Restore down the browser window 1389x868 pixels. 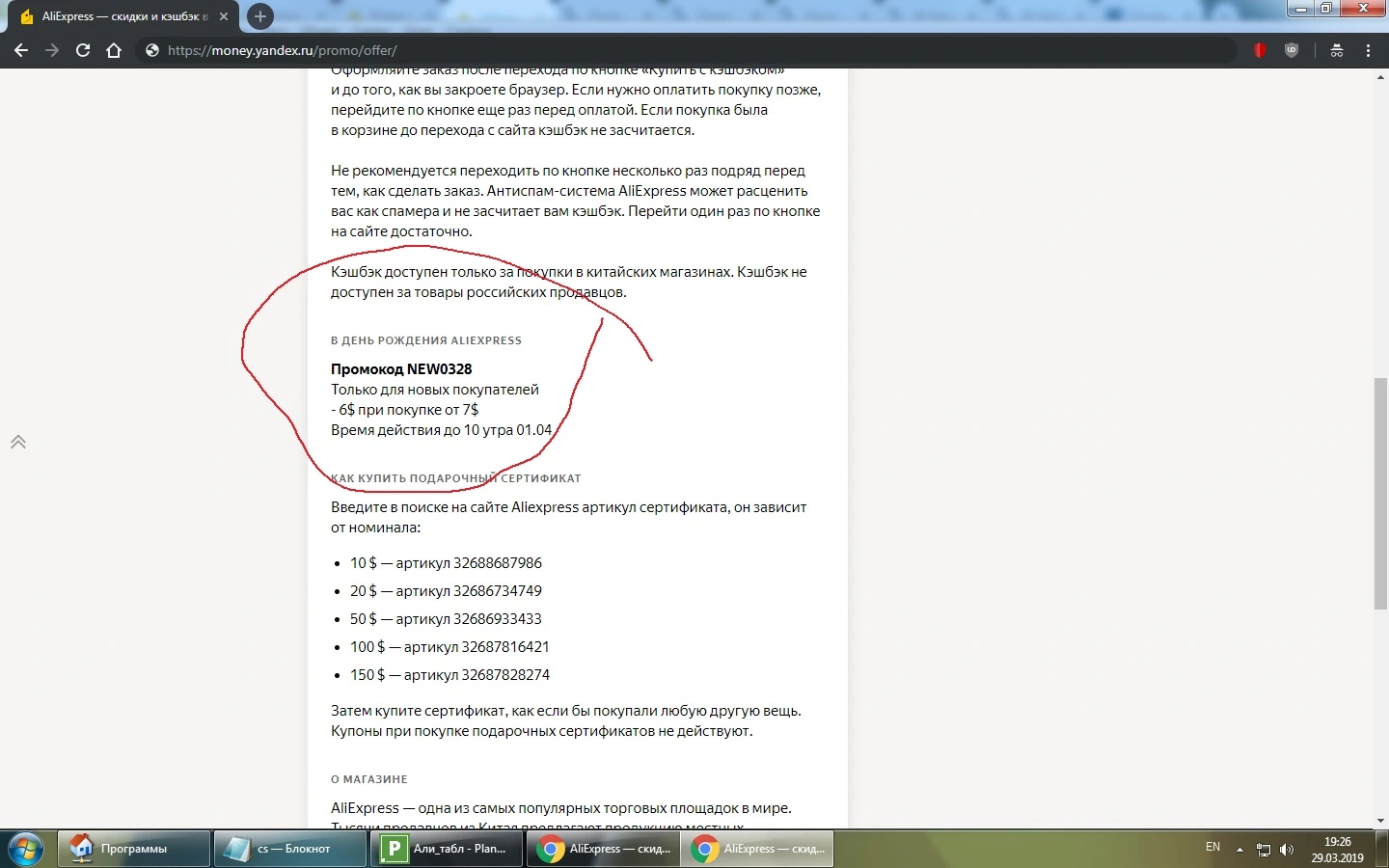pyautogui.click(x=1326, y=9)
